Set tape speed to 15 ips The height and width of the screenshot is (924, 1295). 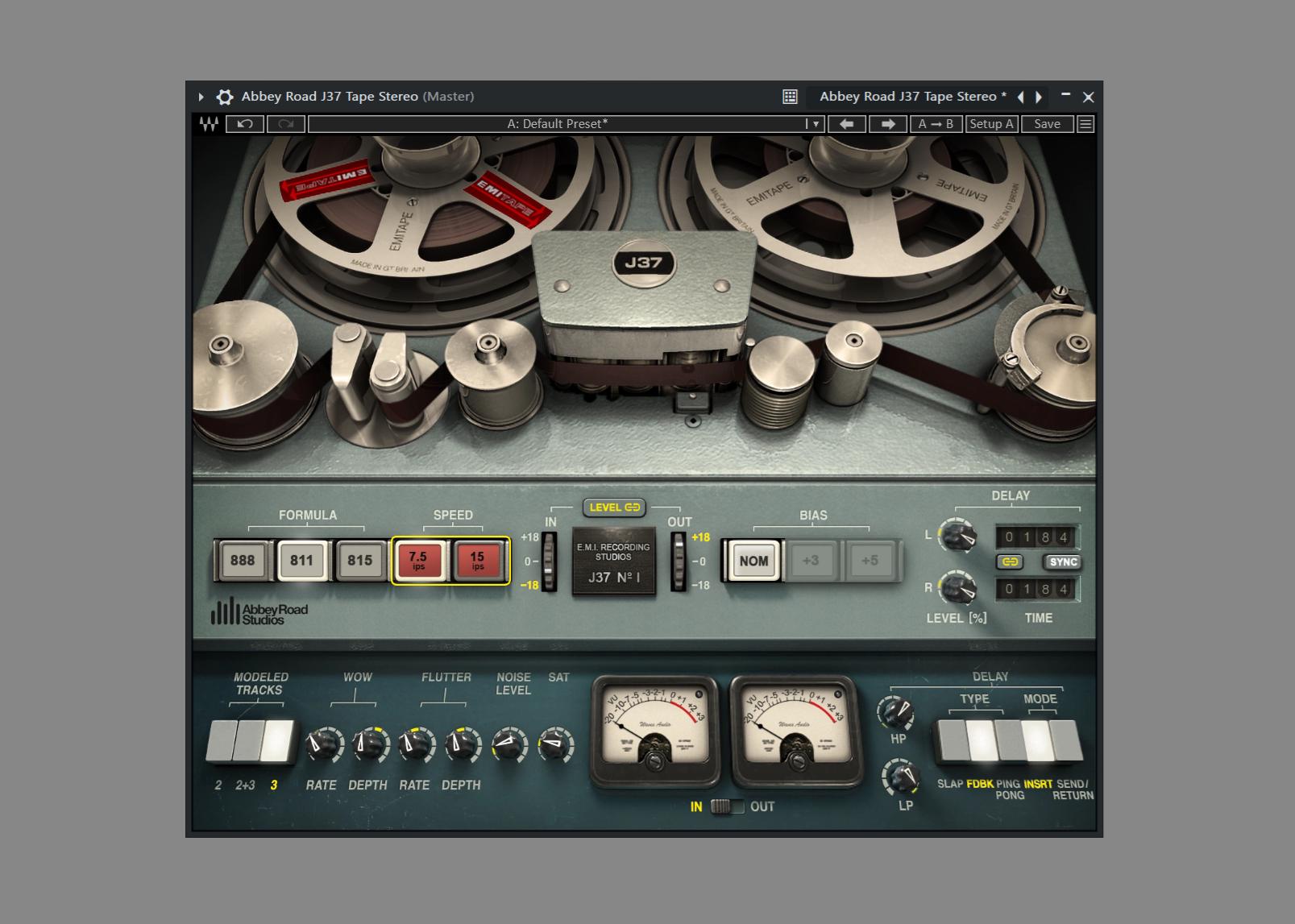(477, 560)
